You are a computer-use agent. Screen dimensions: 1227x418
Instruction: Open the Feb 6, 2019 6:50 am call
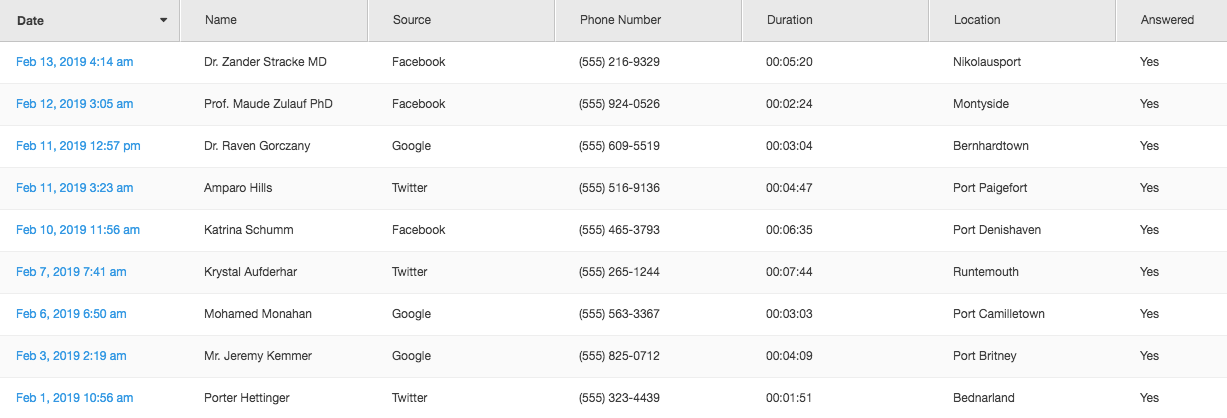click(71, 314)
